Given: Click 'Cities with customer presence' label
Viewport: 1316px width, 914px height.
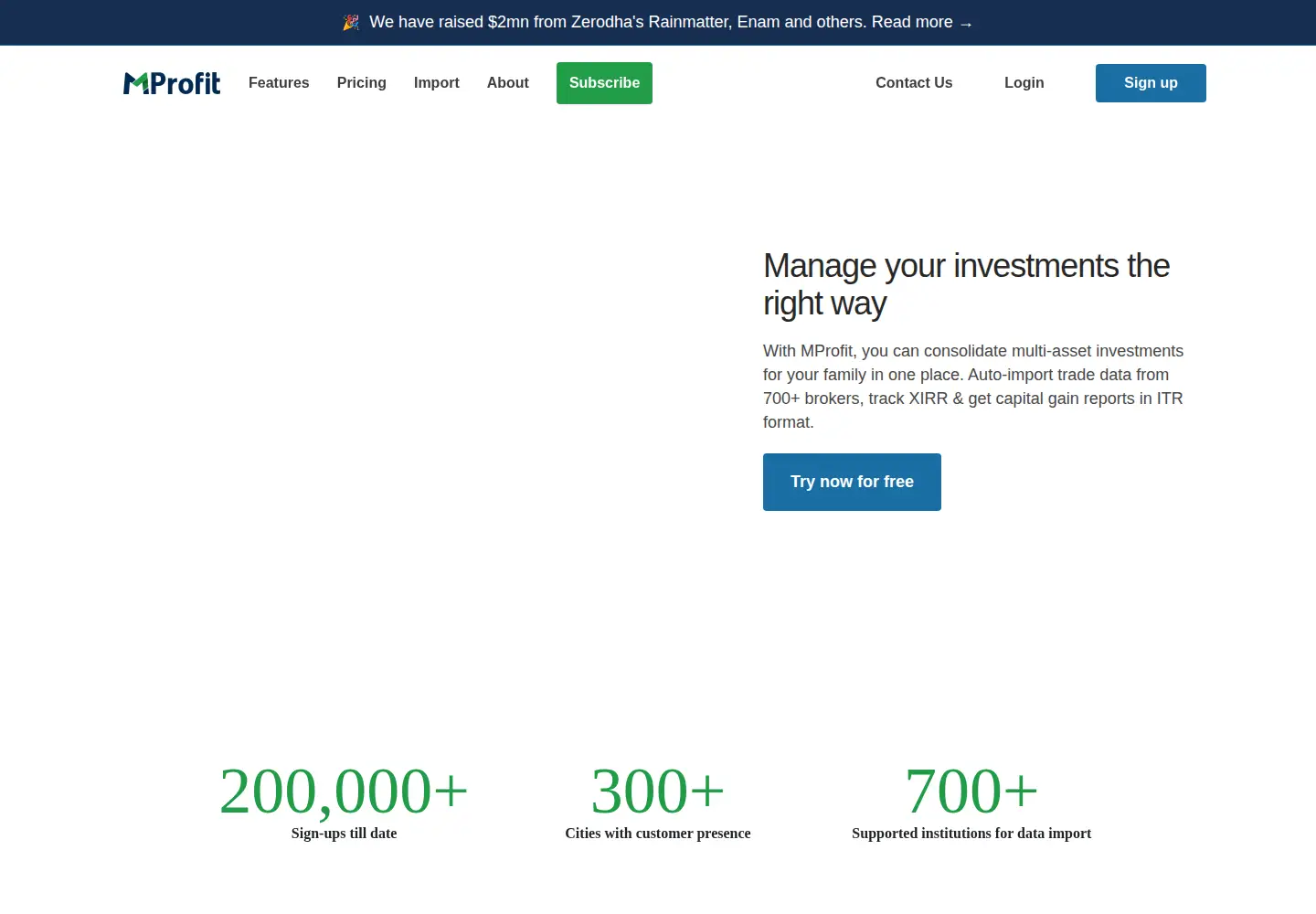Looking at the screenshot, I should 658,834.
